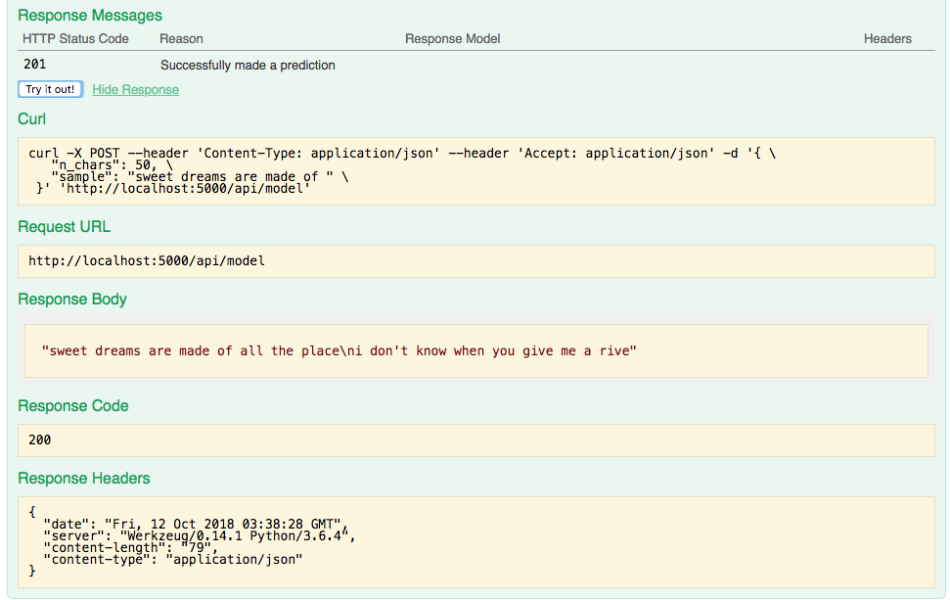
Task: Click the Response Body heading
Action: [72, 299]
